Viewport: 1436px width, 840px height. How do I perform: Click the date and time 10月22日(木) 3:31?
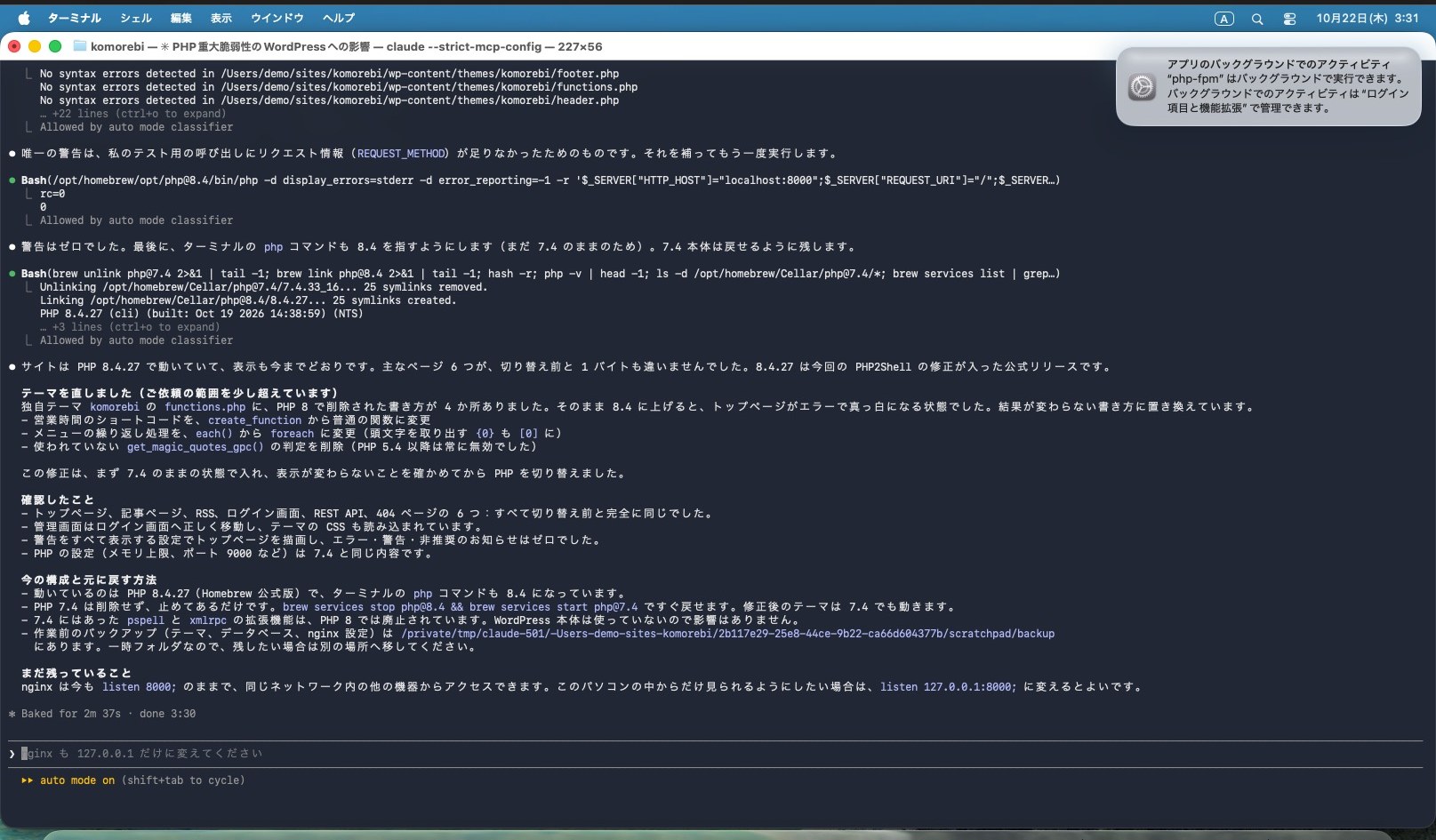(1368, 18)
